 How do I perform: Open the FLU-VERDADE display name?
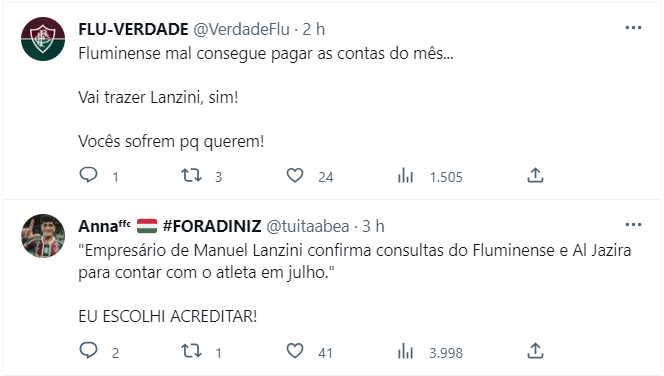pyautogui.click(x=133, y=30)
